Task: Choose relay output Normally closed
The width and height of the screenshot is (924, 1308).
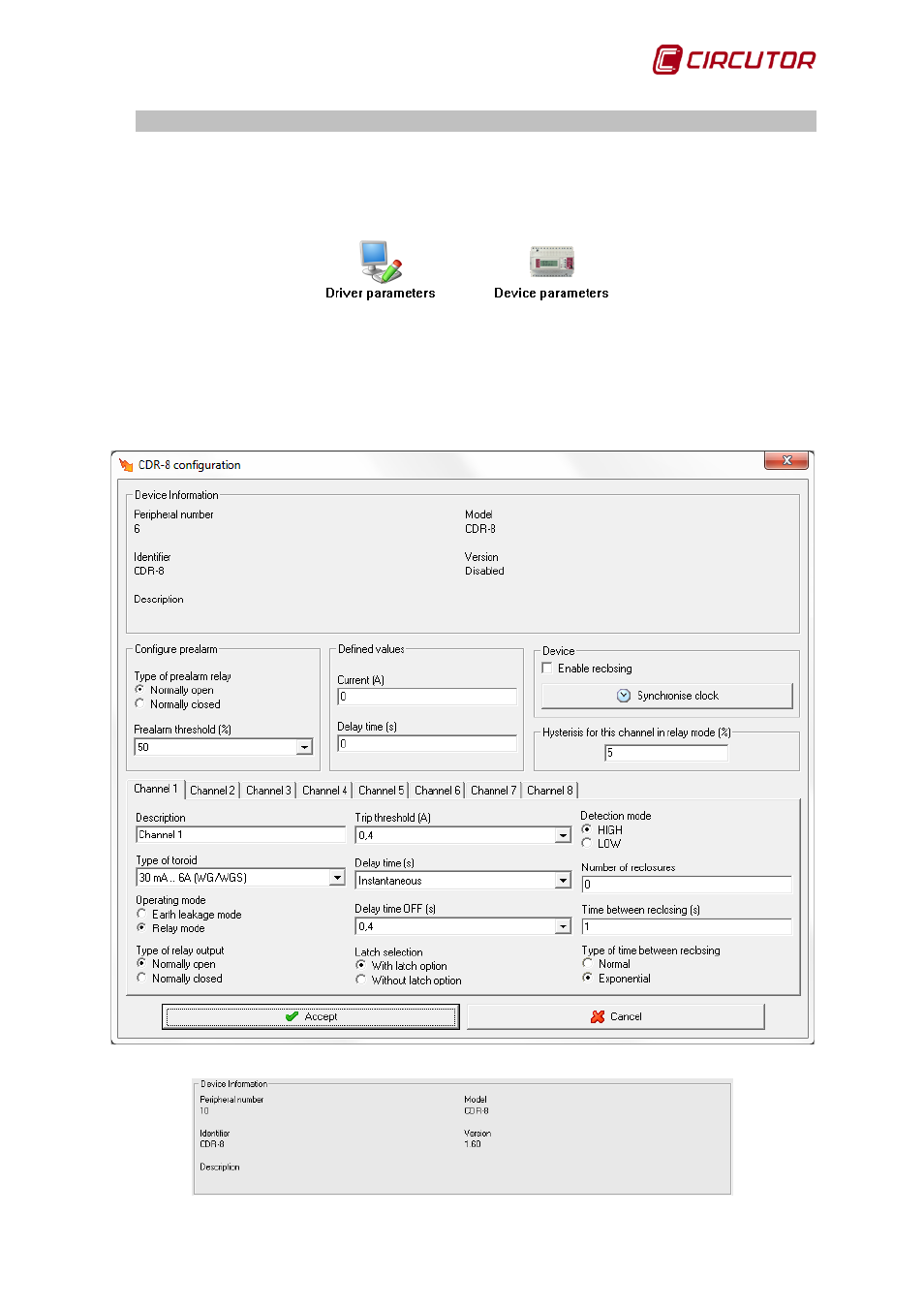Action: [x=141, y=979]
